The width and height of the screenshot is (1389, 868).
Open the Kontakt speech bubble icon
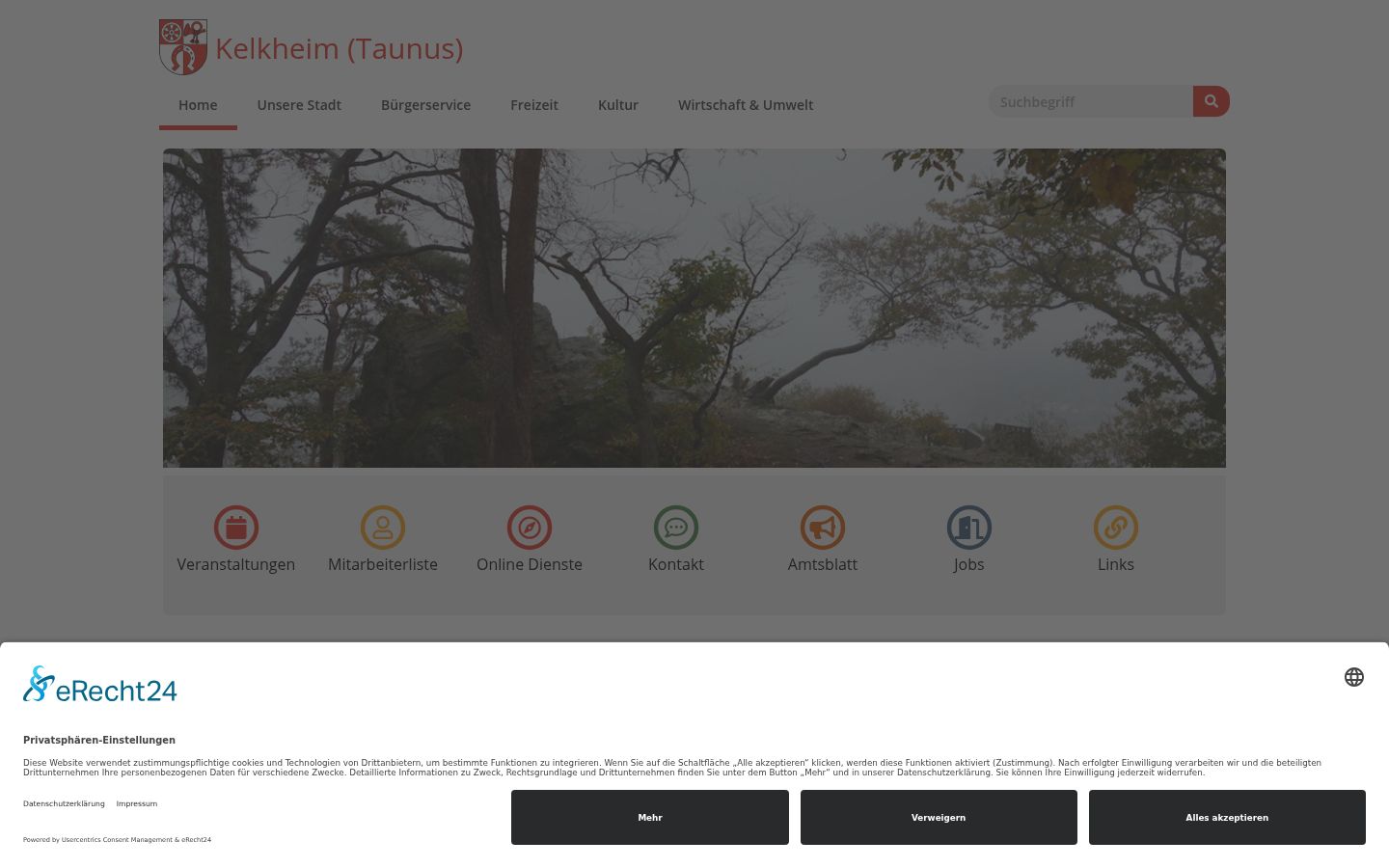click(676, 528)
